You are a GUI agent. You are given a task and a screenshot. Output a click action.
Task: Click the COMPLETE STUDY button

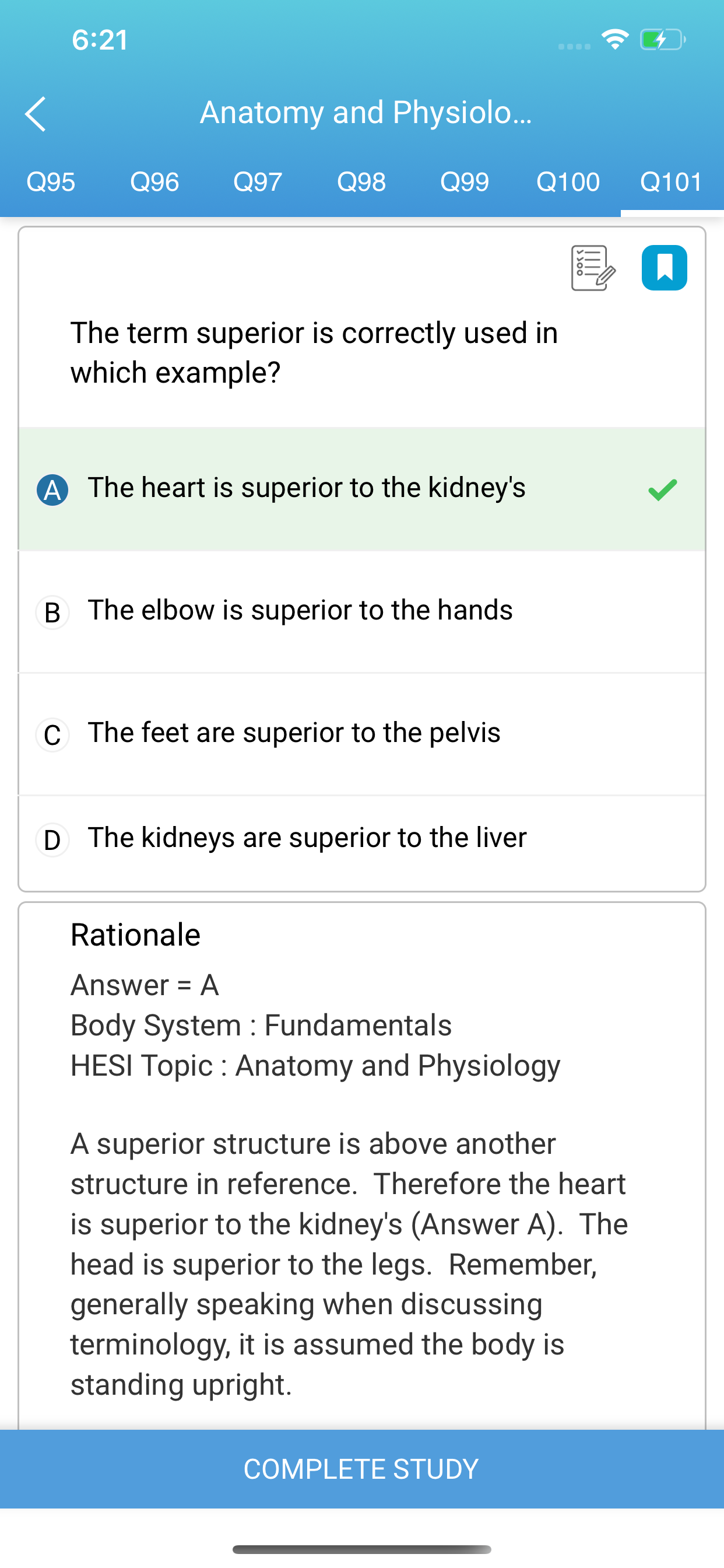point(362,1469)
